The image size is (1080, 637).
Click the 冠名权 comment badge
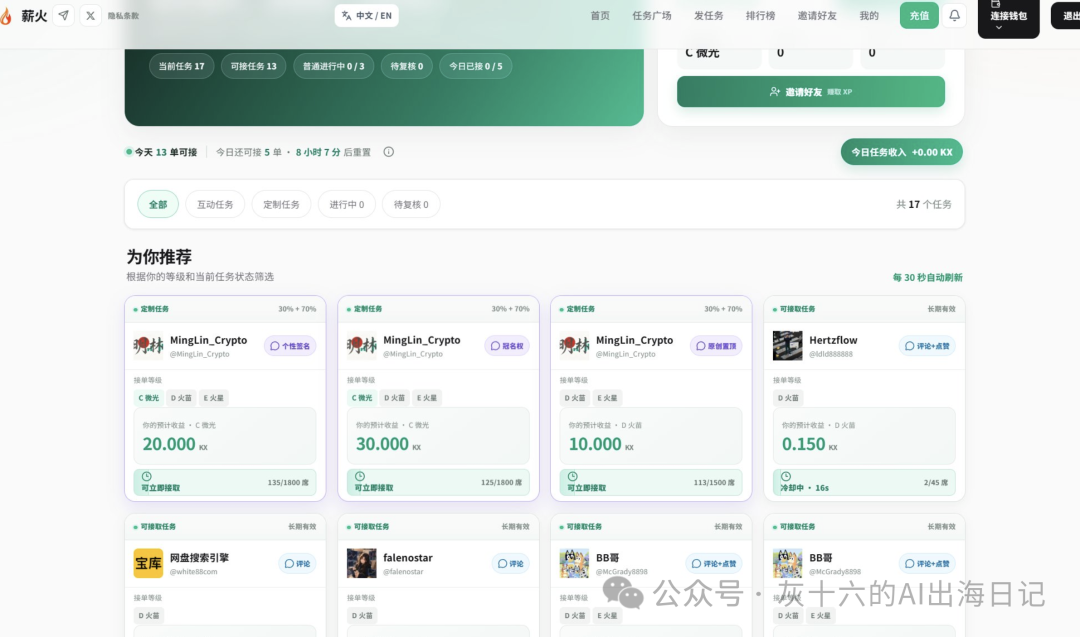pos(507,346)
